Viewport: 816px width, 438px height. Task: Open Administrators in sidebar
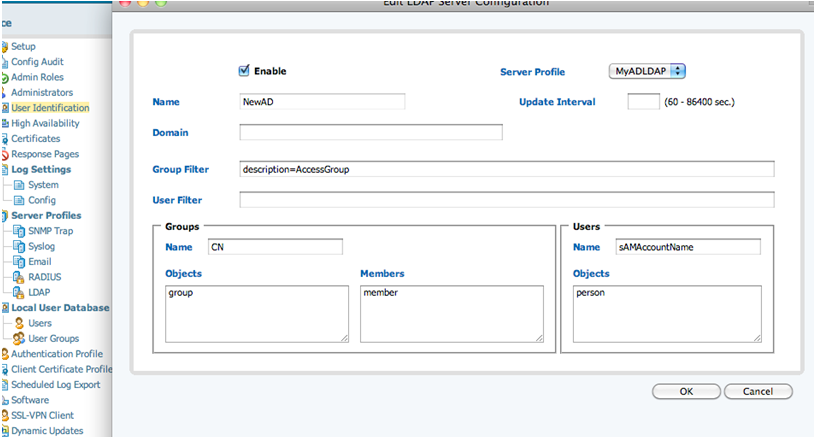[x=42, y=93]
